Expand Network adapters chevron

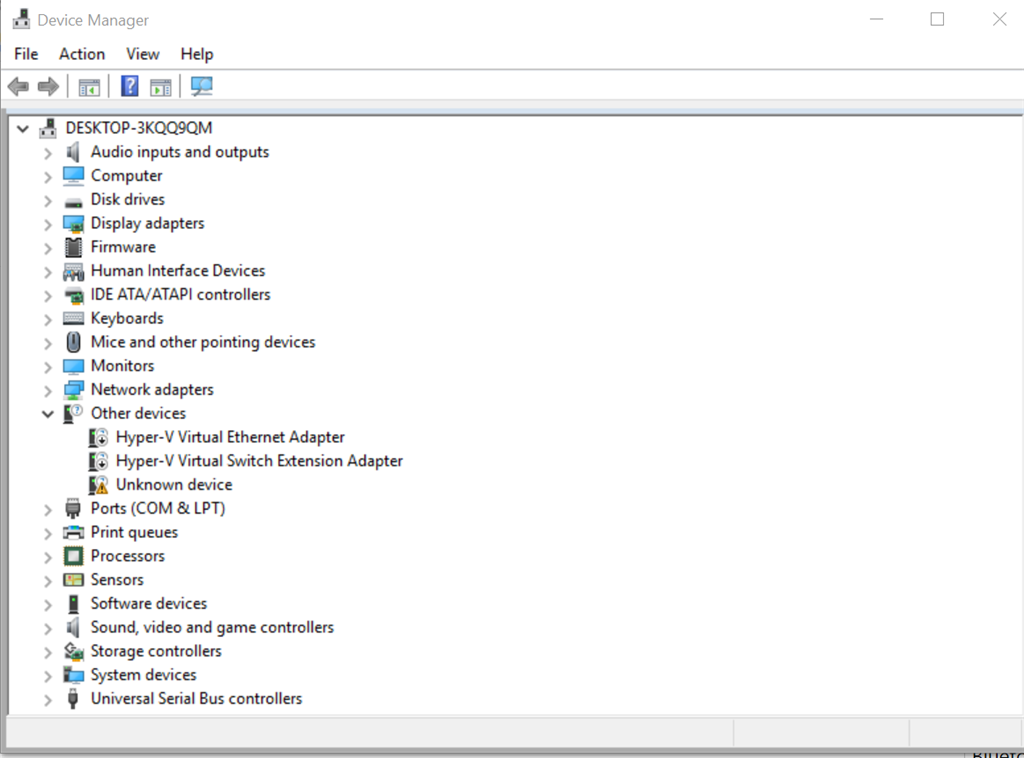point(48,391)
